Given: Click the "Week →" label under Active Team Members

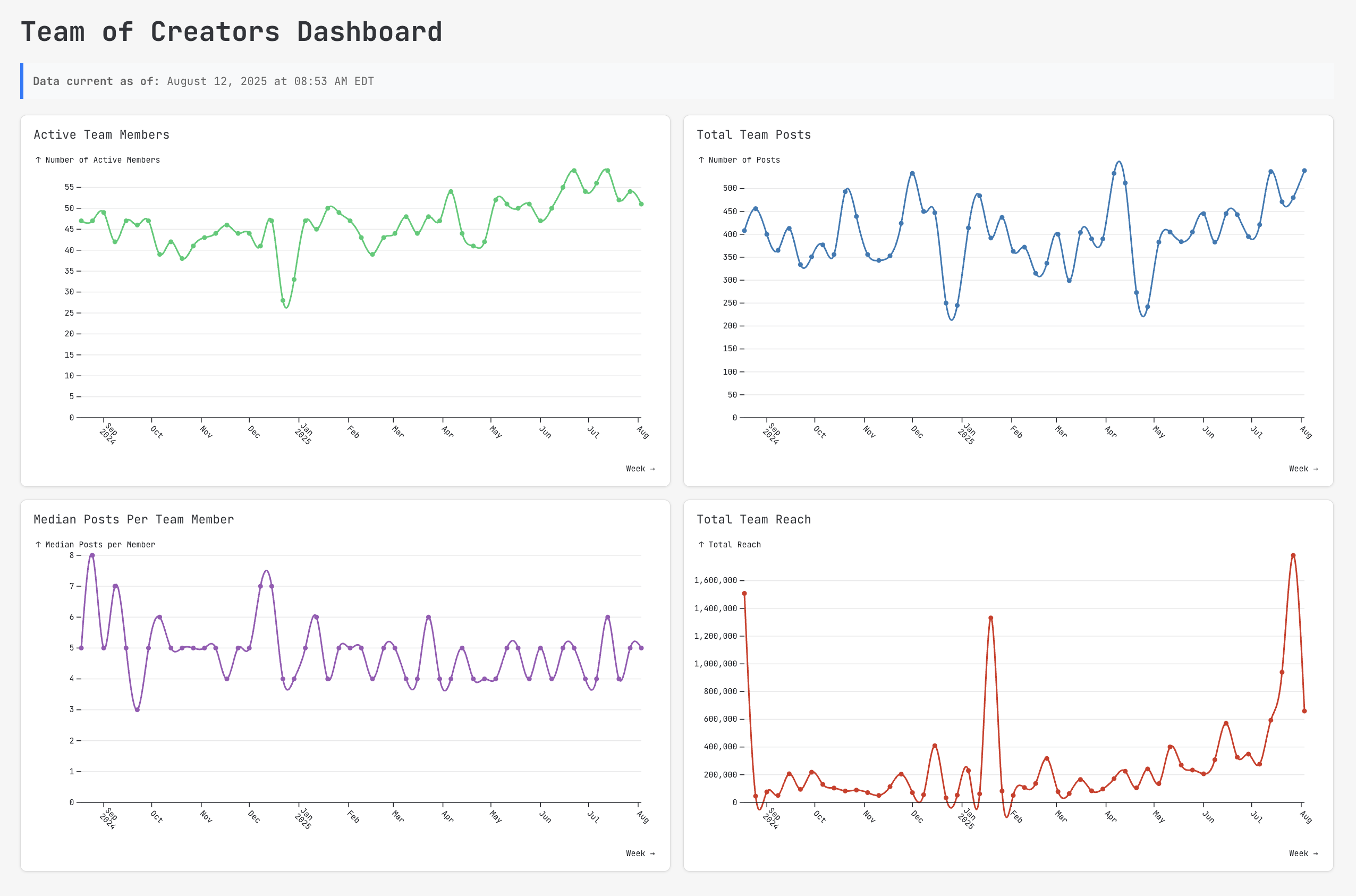Looking at the screenshot, I should (x=640, y=468).
